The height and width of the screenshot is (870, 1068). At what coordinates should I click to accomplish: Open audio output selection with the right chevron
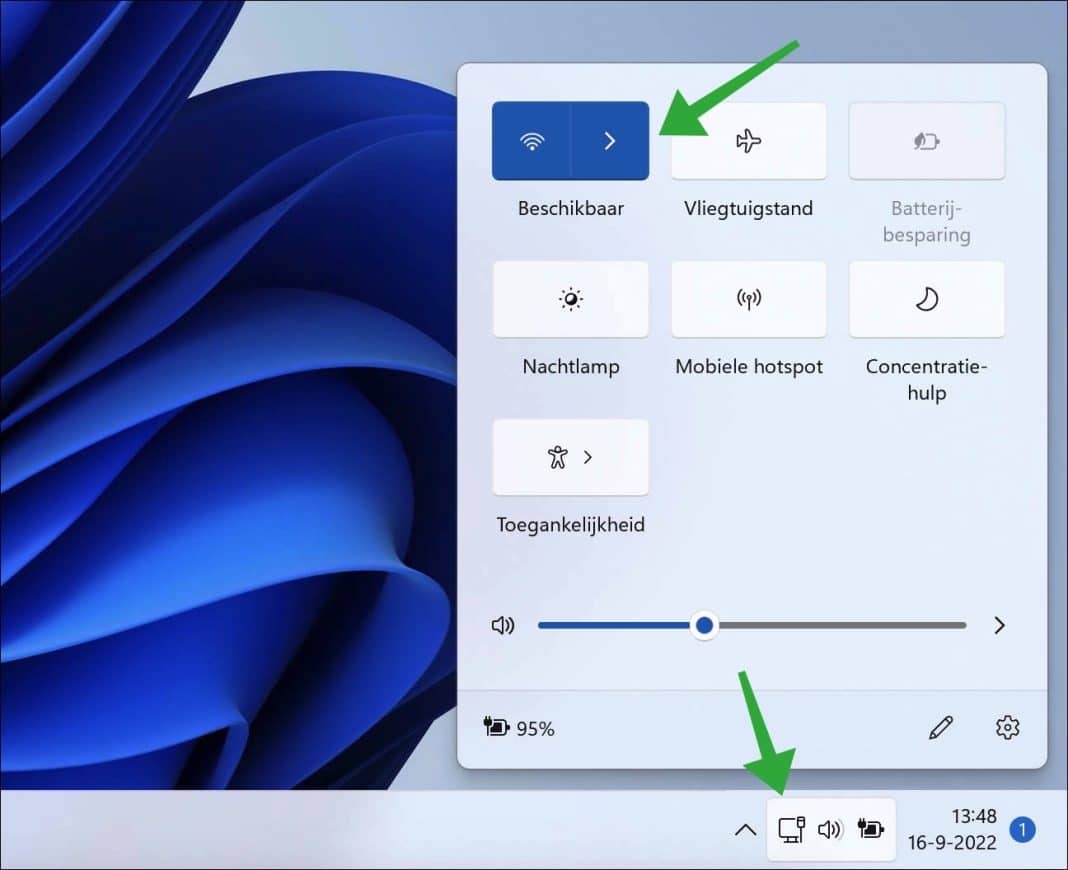(999, 625)
